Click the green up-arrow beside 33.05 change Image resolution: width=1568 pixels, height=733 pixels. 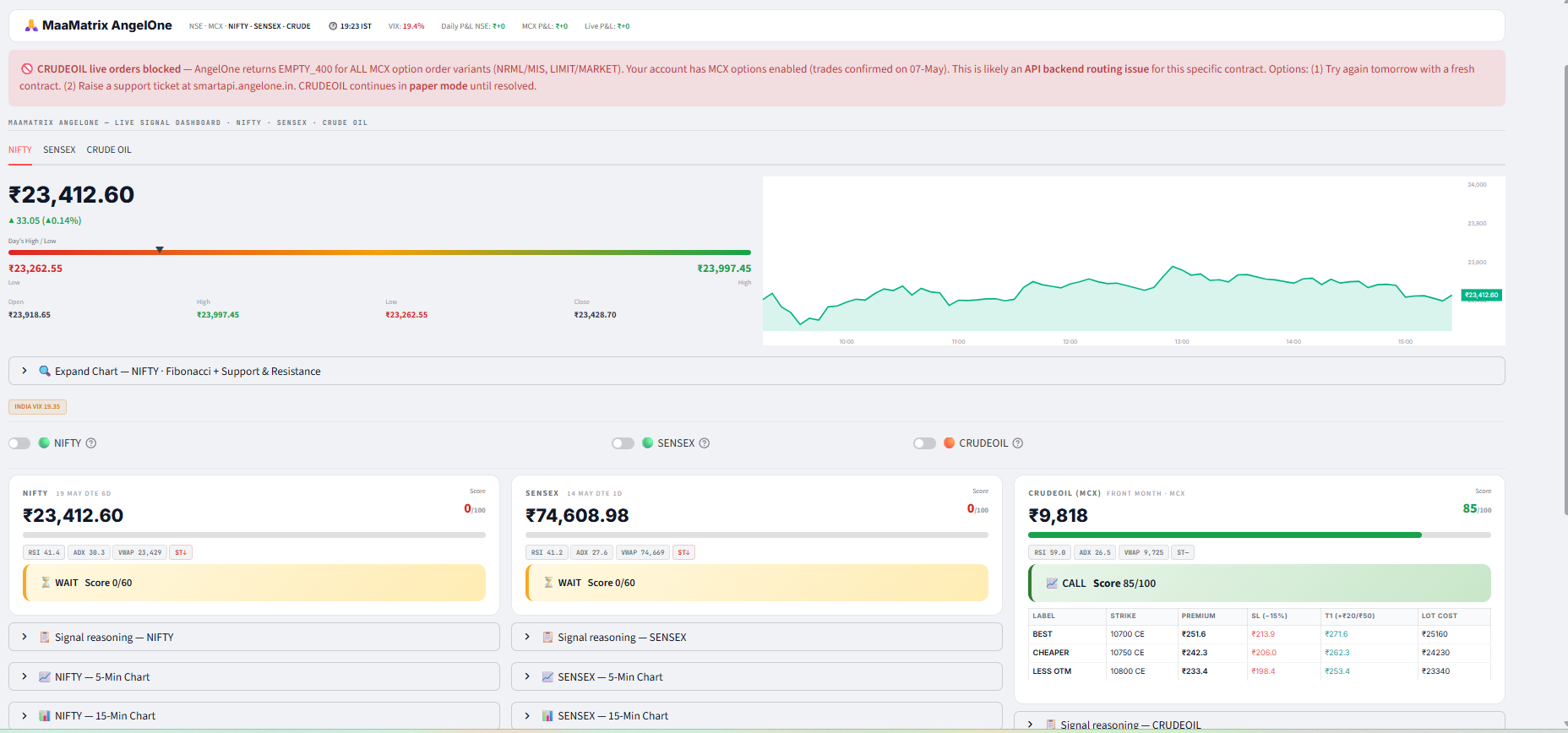pyautogui.click(x=12, y=220)
